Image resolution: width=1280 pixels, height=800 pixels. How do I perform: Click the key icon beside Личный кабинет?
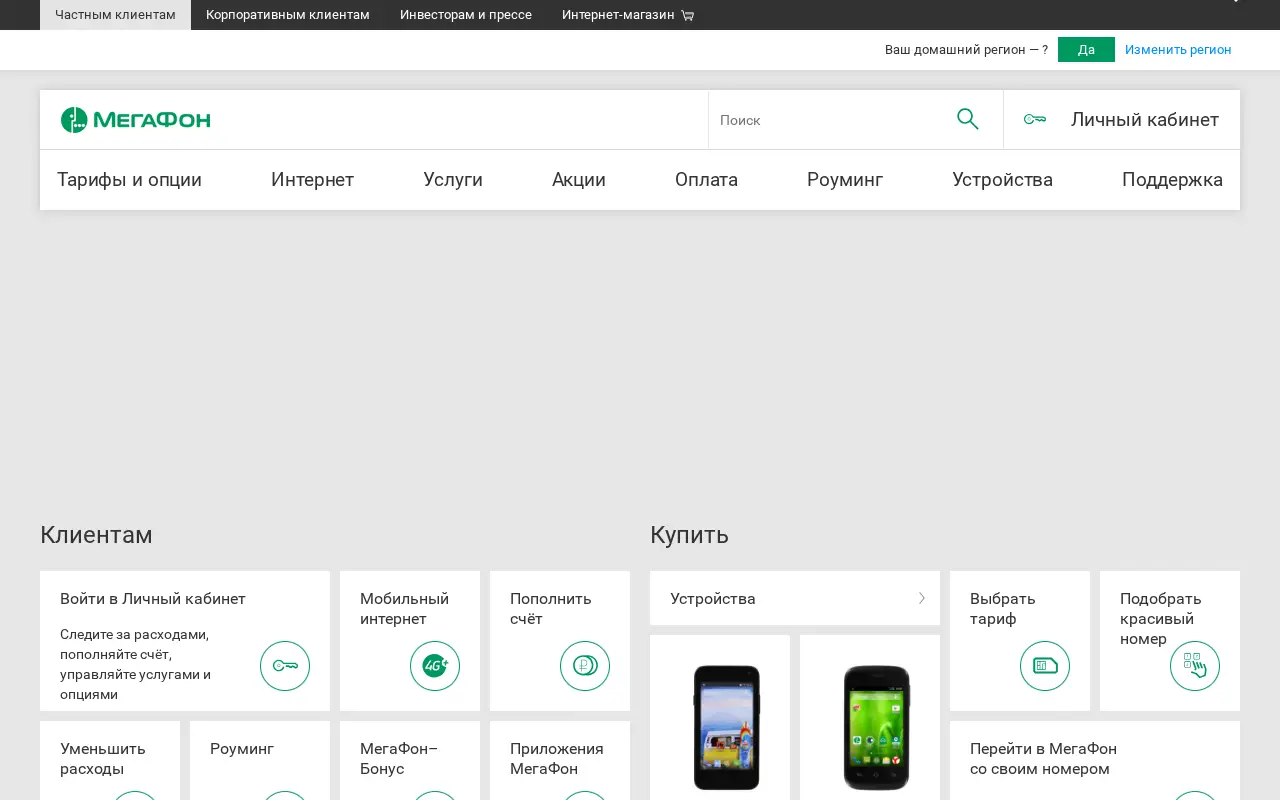point(1035,120)
